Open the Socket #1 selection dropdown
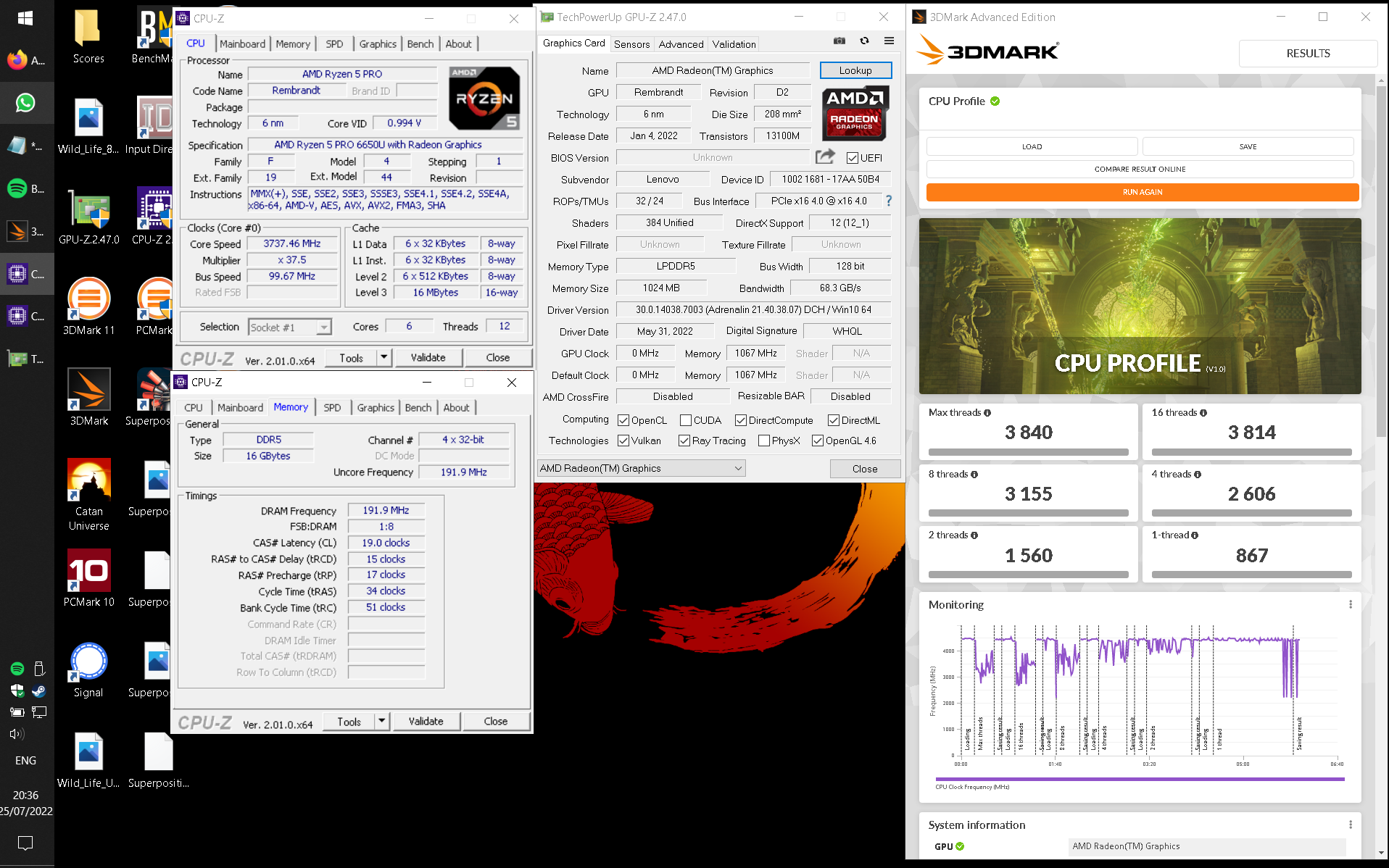 click(x=290, y=327)
